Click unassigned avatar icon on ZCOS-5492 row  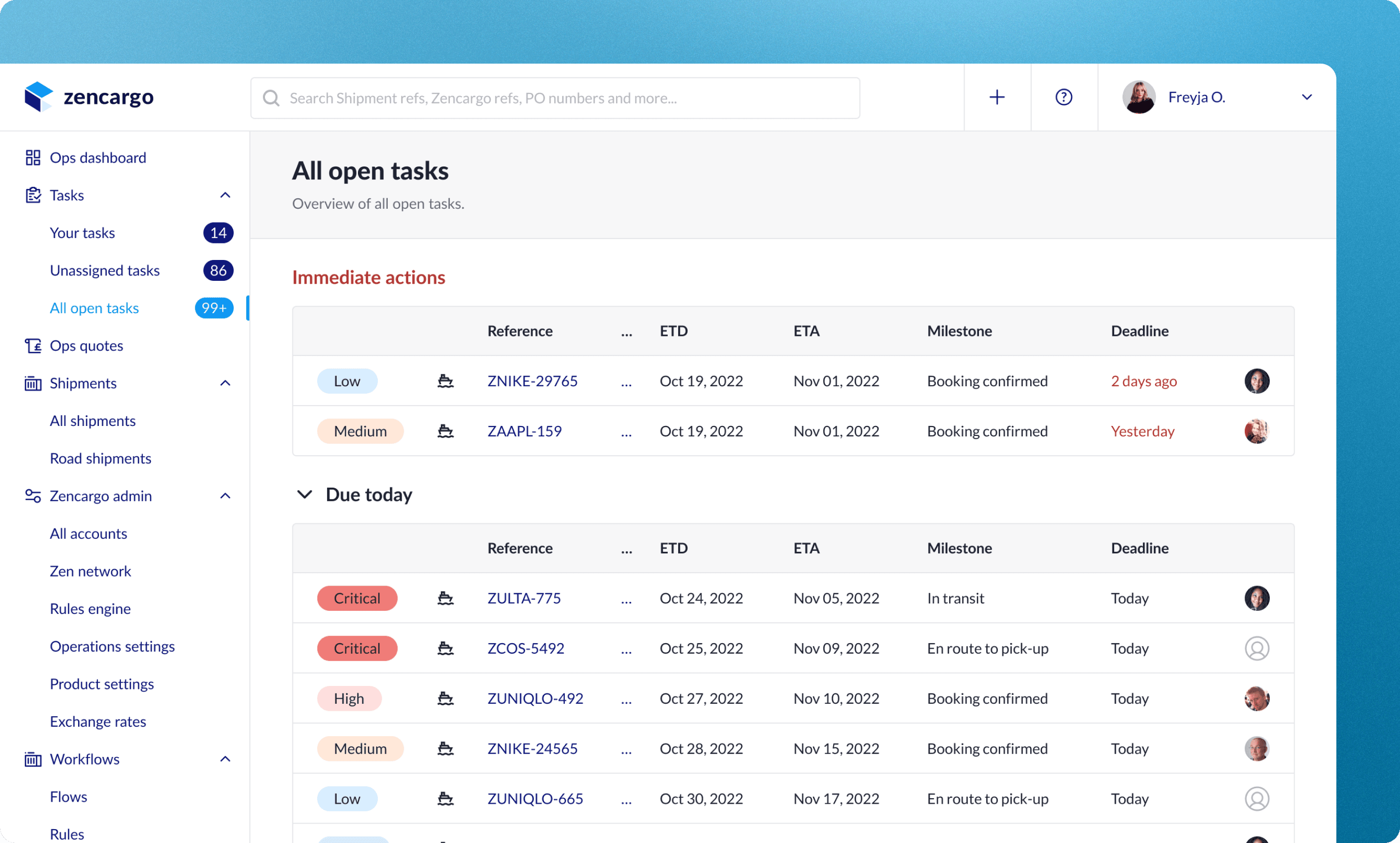(1256, 648)
